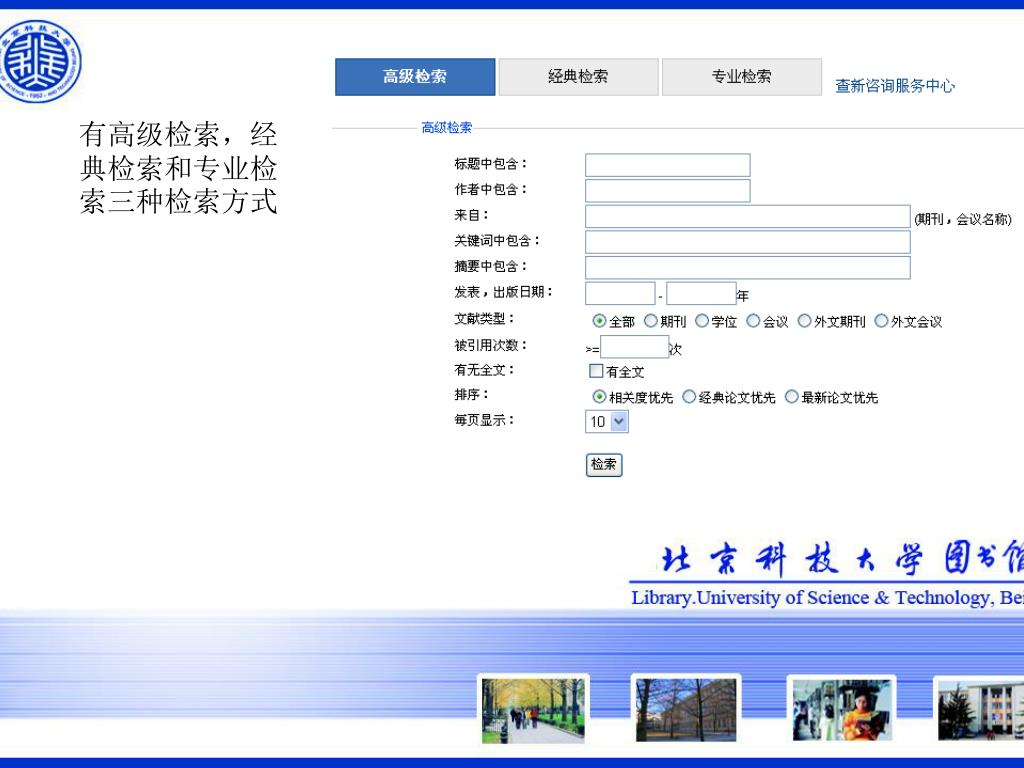This screenshot has height=768, width=1024.
Task: Select the 外文期刊 radio button
Action: pos(805,321)
